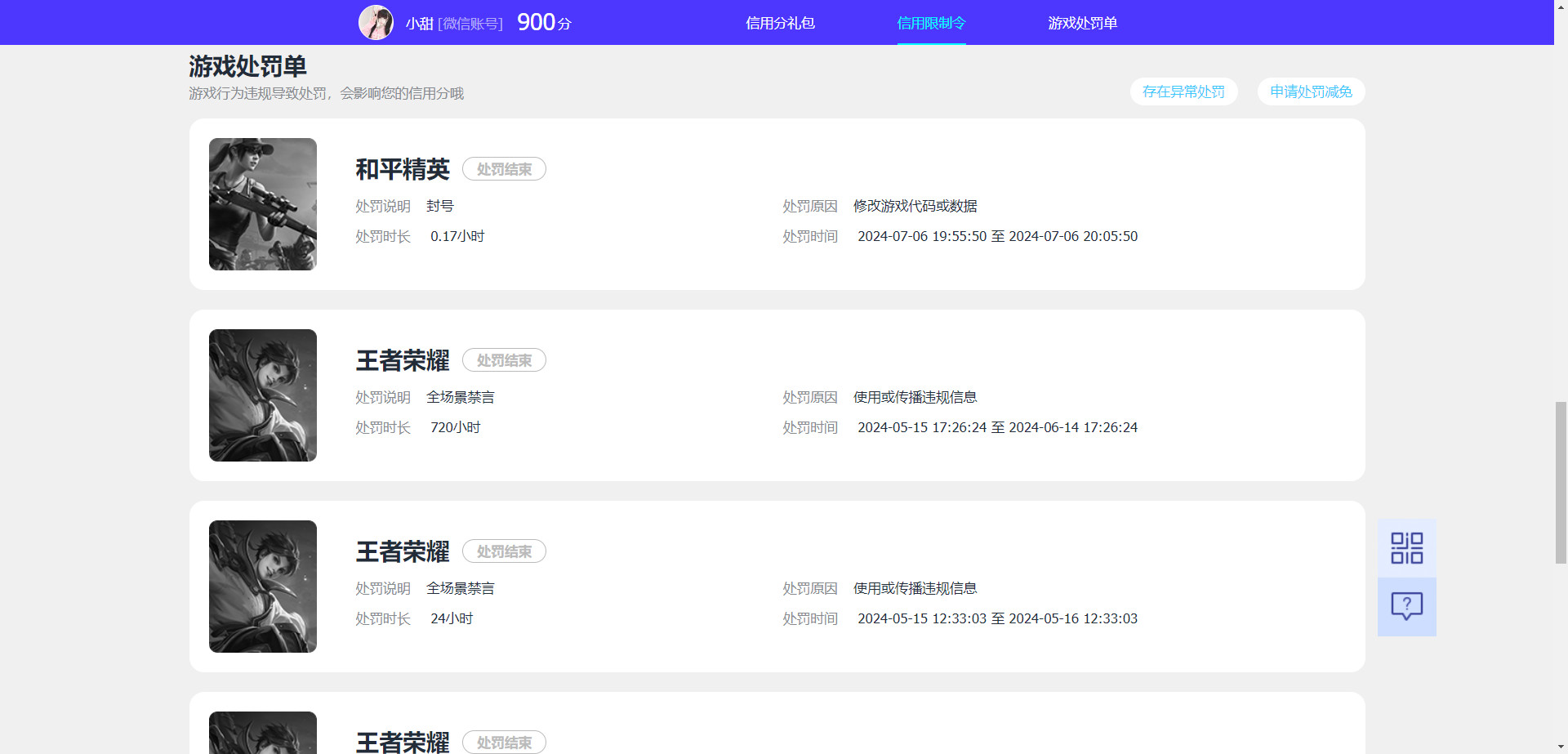The width and height of the screenshot is (1568, 754).
Task: Select penalty reason 修改游戏代码或数据
Action: 915,206
